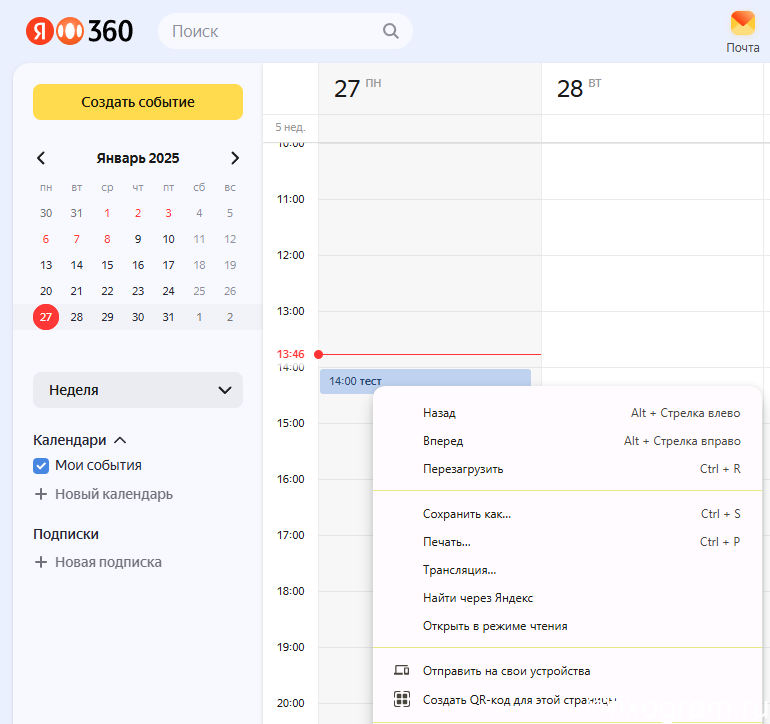Select Вперед in context menu

tap(567, 441)
